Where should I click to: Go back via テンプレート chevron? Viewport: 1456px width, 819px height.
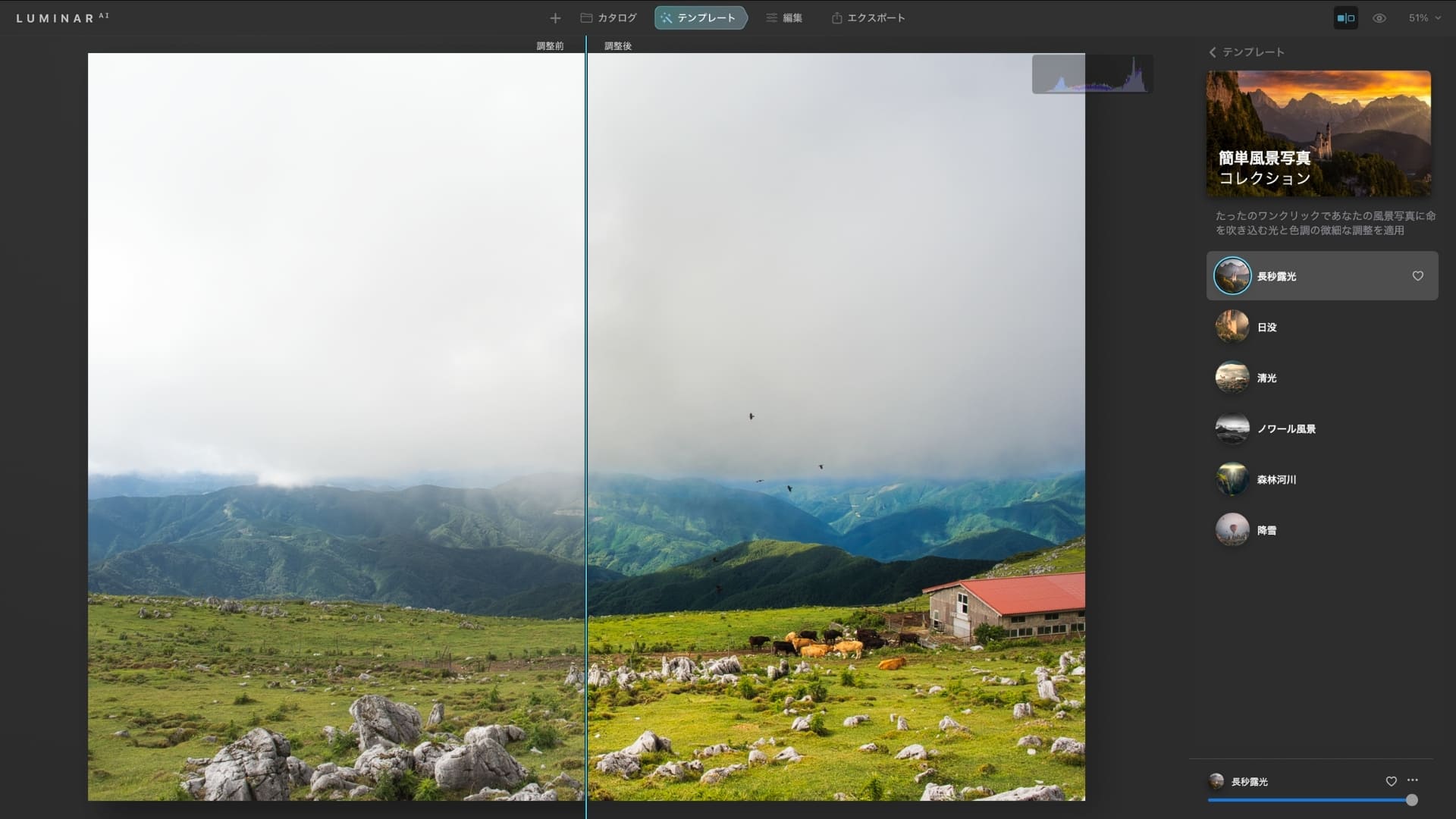click(x=1213, y=52)
